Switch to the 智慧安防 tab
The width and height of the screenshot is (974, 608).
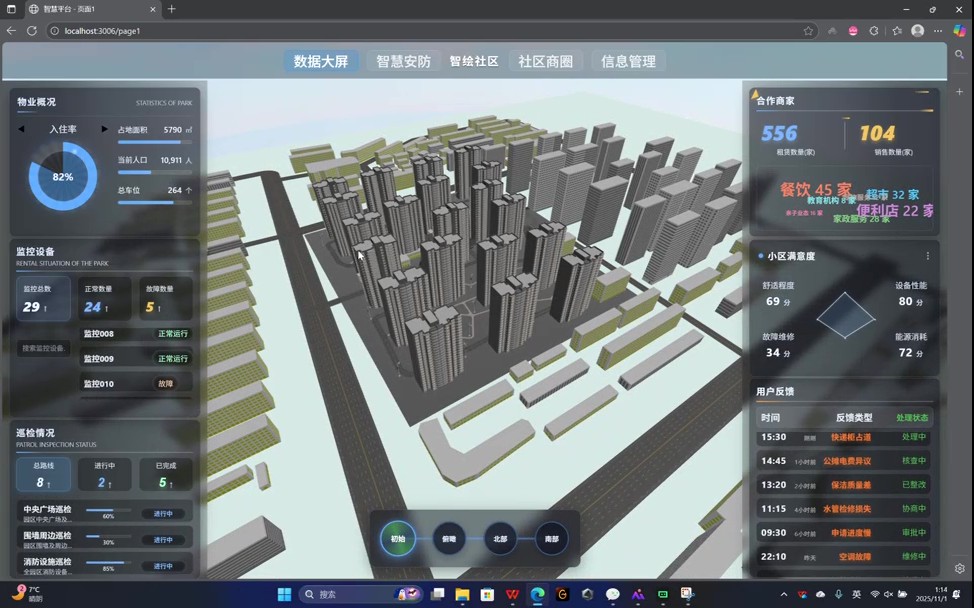coord(404,61)
